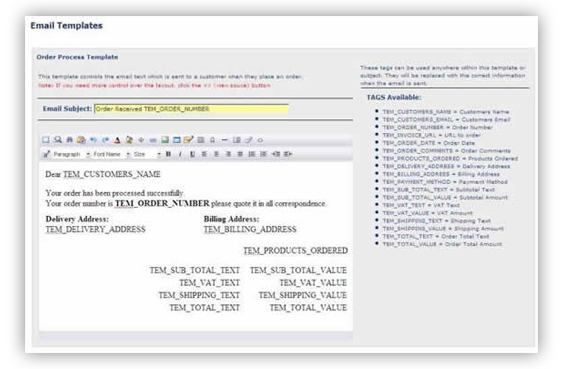Click the binoculars find icon
The height and width of the screenshot is (369, 563).
pyautogui.click(x=70, y=140)
